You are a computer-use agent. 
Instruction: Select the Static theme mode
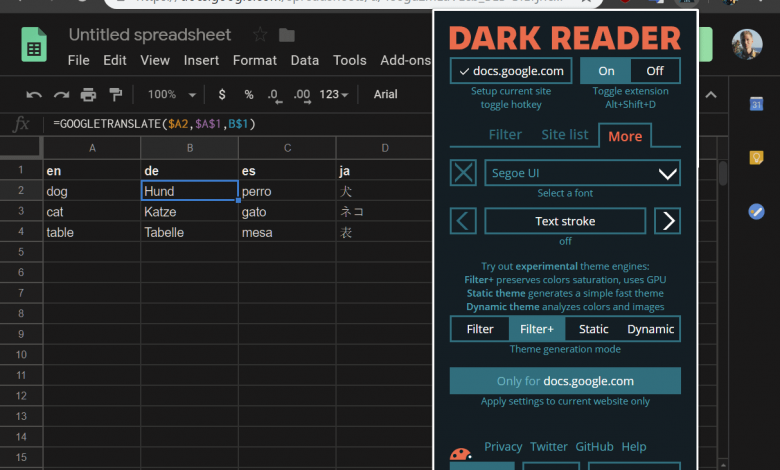click(x=593, y=329)
